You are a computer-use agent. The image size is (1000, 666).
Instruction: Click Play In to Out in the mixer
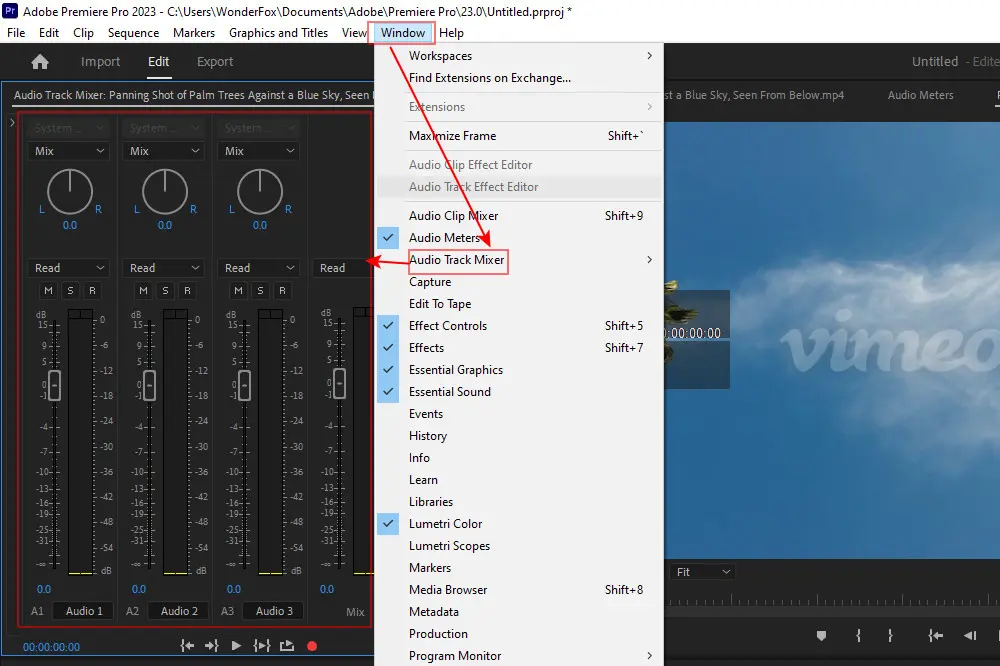(261, 646)
